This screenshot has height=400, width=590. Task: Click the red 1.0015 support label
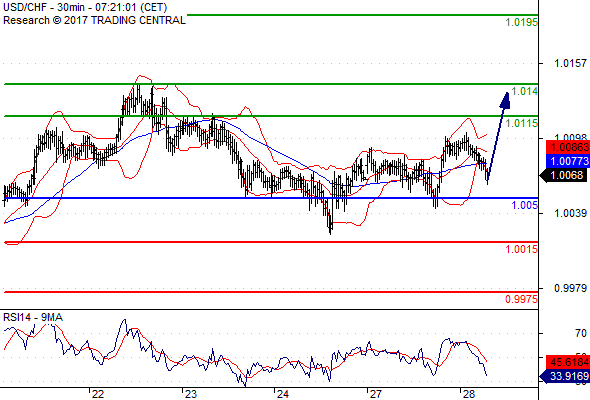tap(522, 249)
